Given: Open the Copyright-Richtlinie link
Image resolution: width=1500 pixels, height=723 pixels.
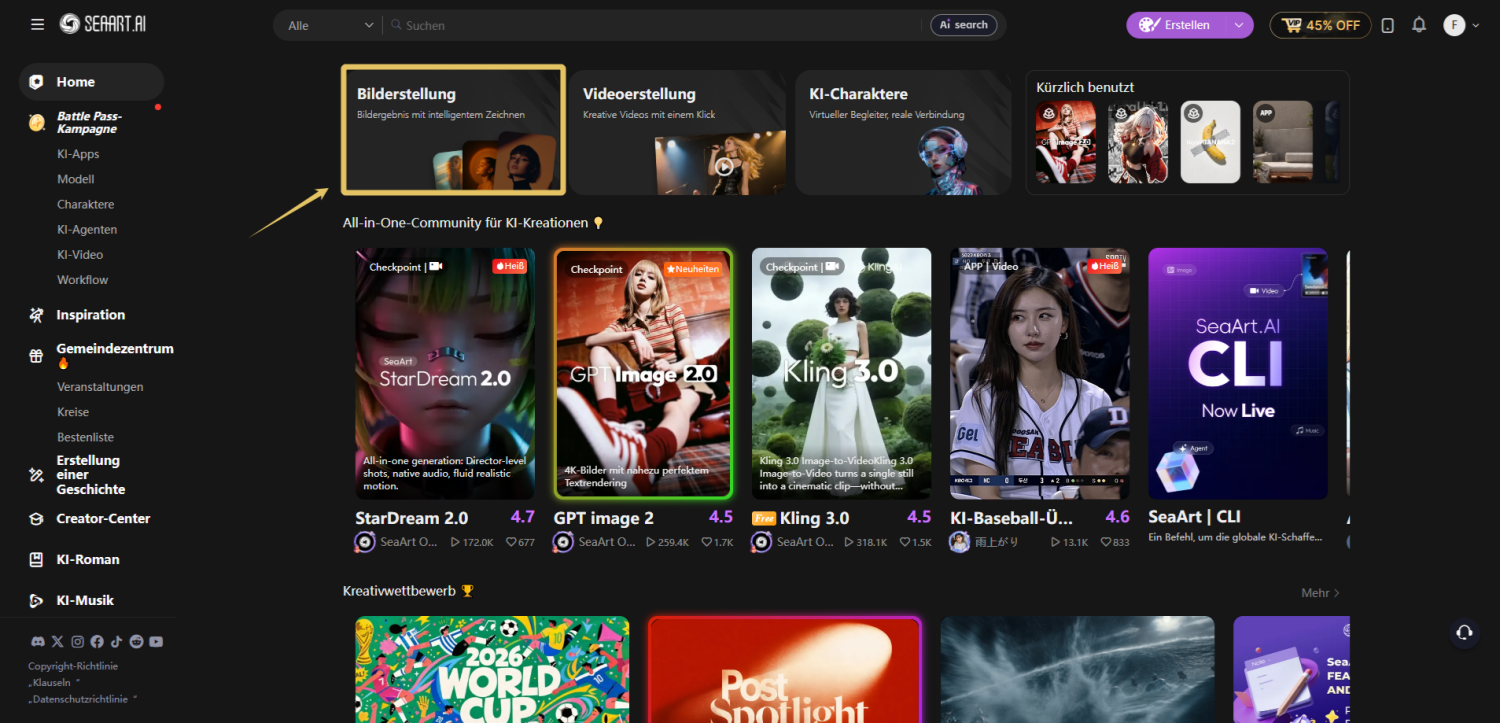Looking at the screenshot, I should [73, 666].
